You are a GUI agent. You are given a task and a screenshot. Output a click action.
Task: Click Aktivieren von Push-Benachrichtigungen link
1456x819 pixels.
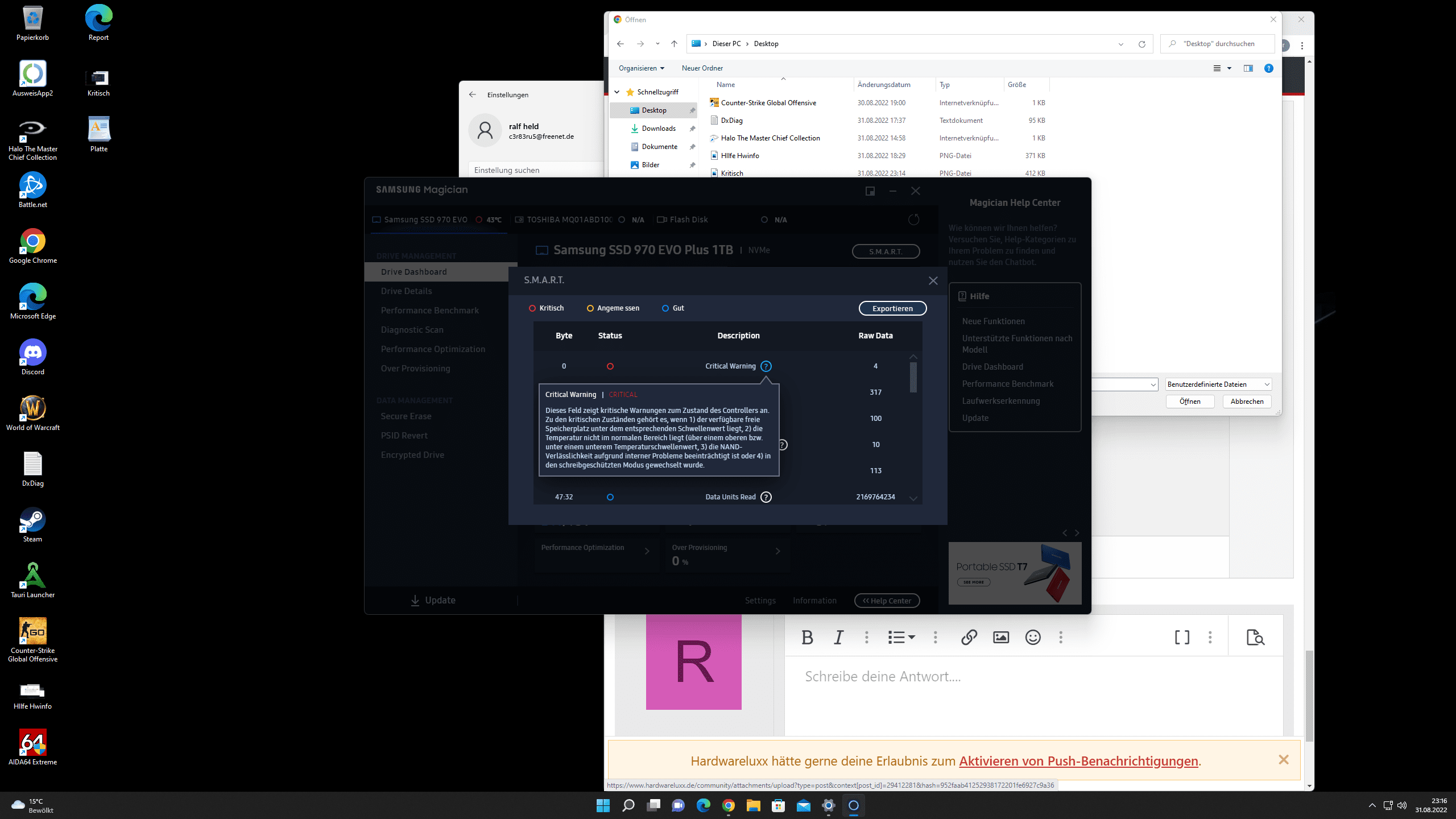point(1078,761)
